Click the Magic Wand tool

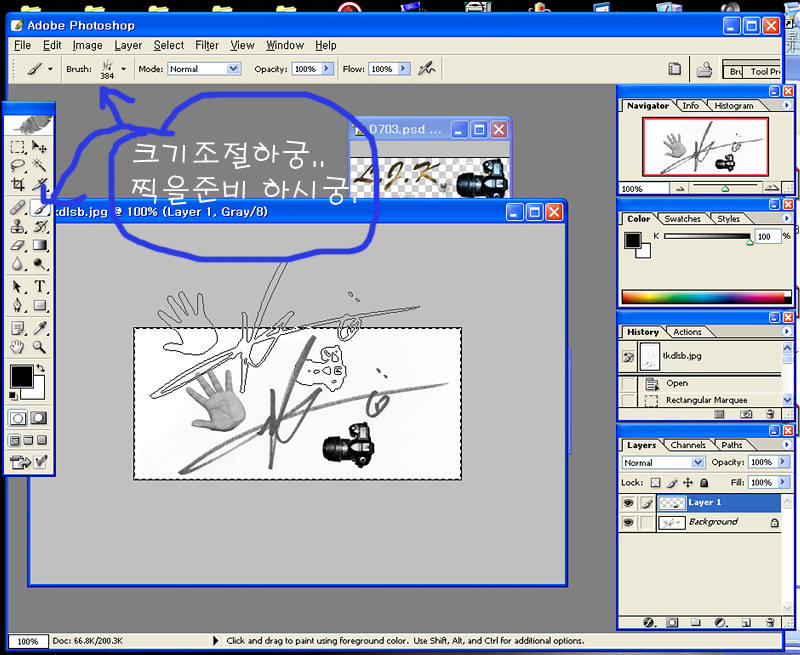(40, 166)
